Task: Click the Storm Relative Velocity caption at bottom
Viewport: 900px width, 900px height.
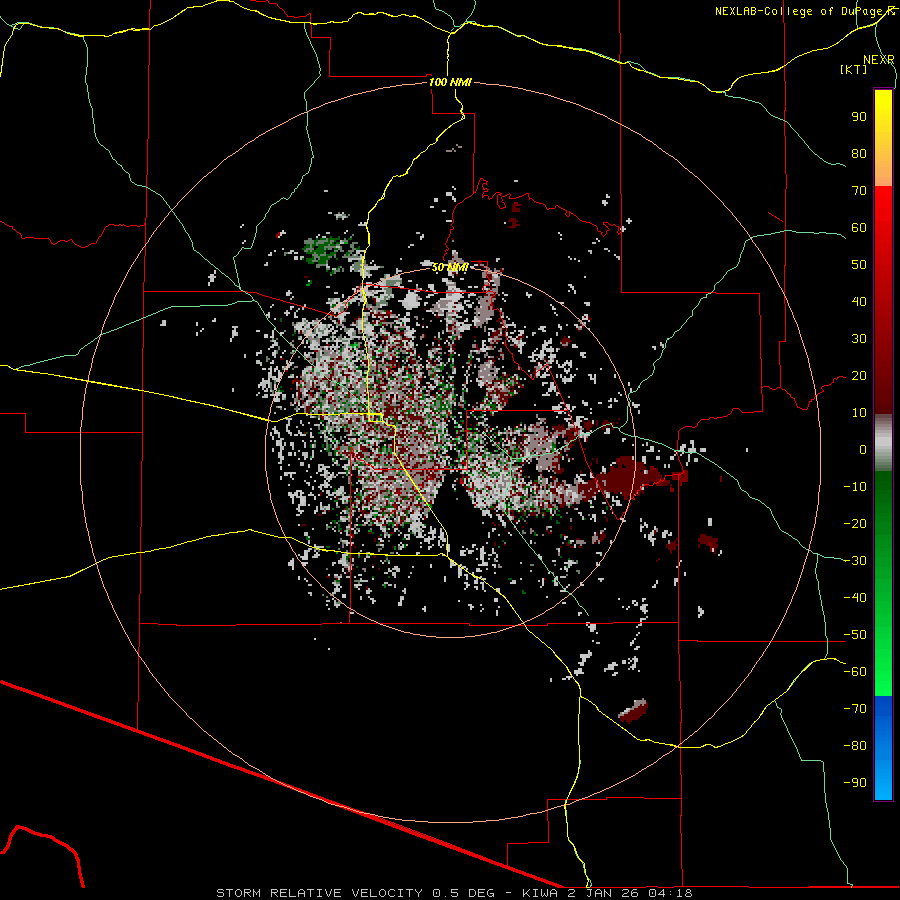Action: coord(453,893)
